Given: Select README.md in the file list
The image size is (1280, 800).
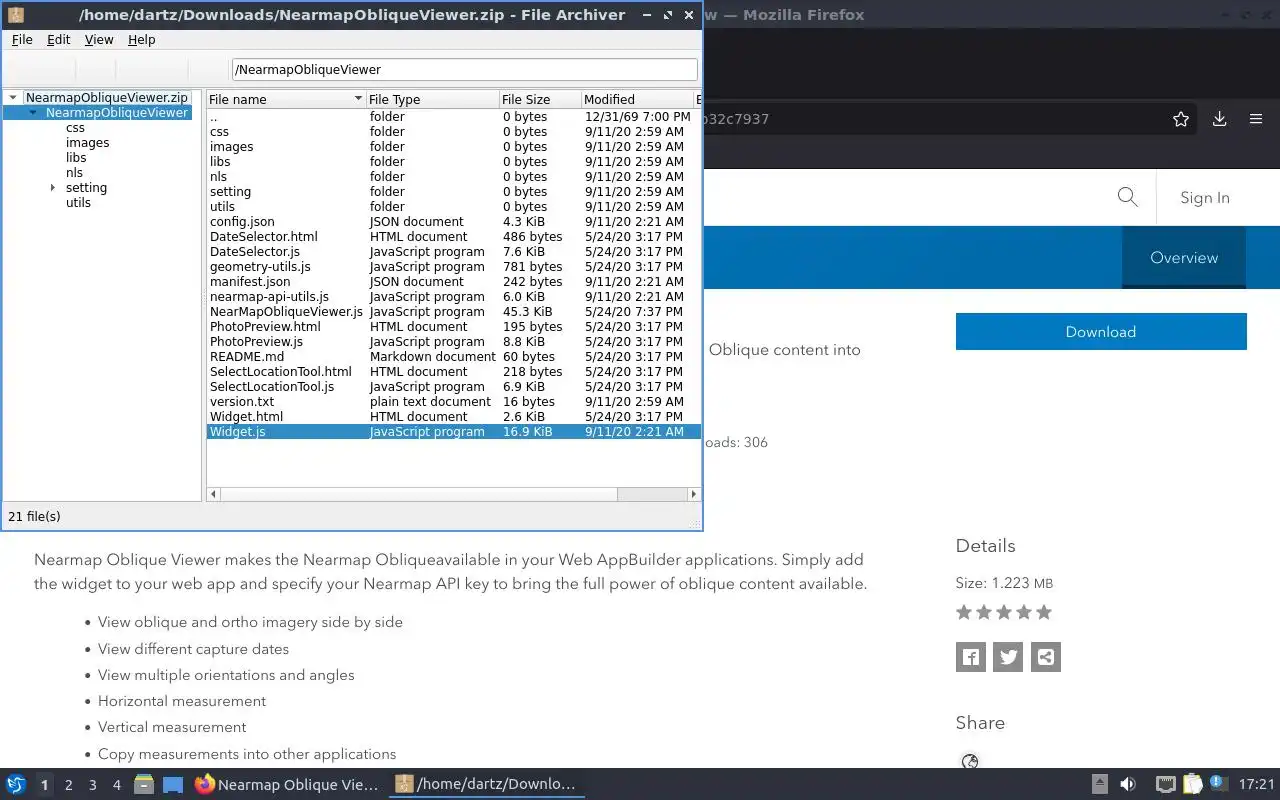Looking at the screenshot, I should (x=453, y=357).
